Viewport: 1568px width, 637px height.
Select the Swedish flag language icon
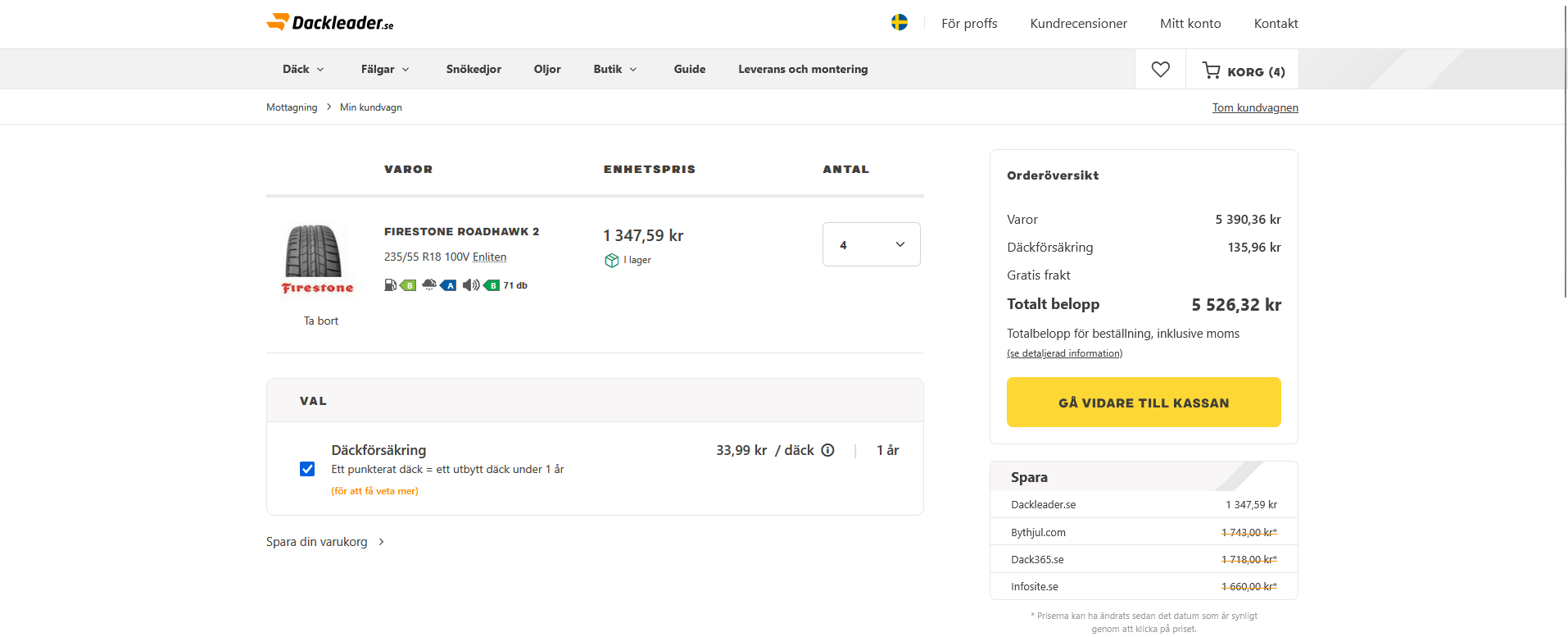(x=900, y=22)
